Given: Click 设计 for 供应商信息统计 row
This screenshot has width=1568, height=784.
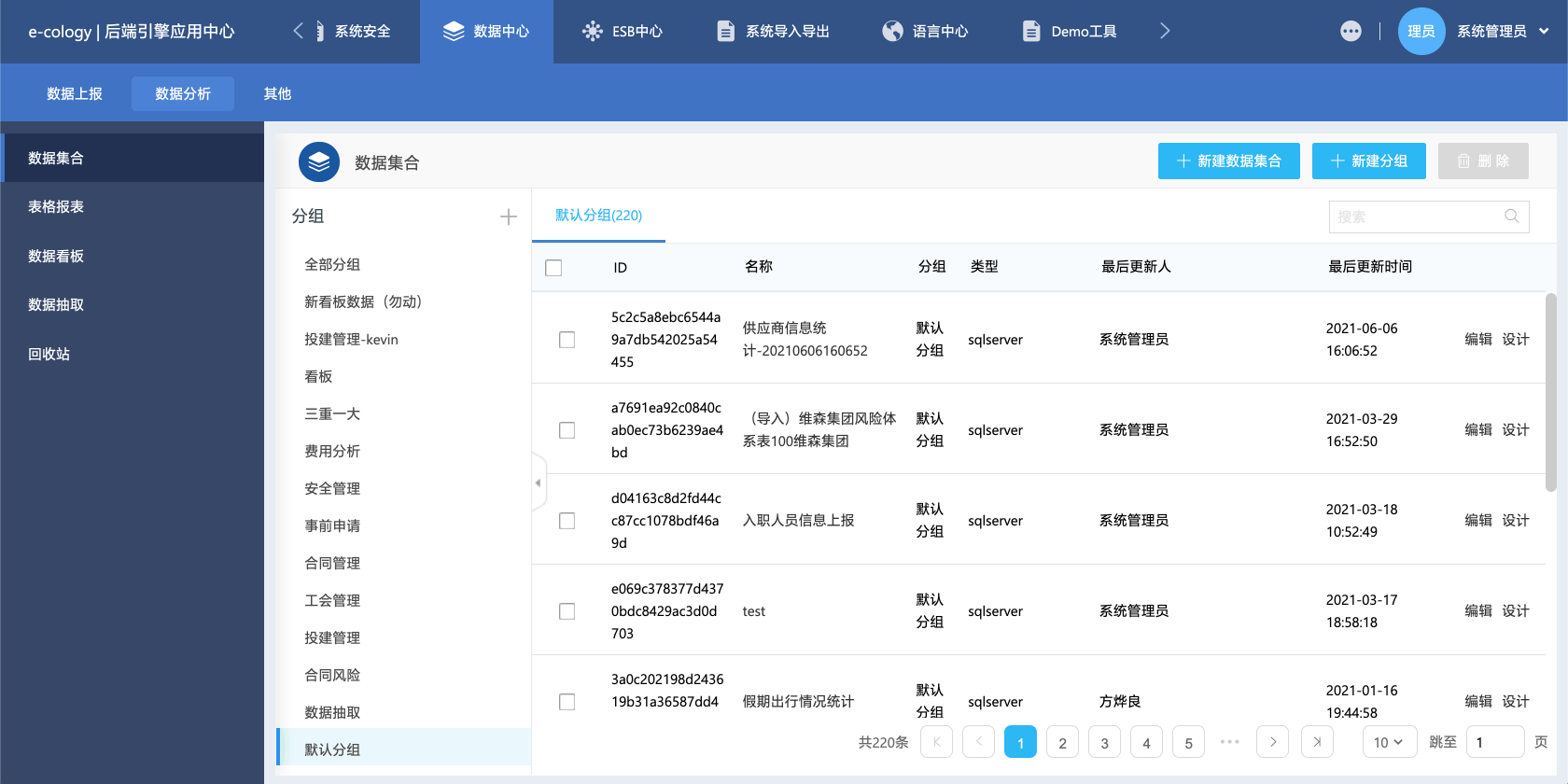Looking at the screenshot, I should (x=1516, y=340).
